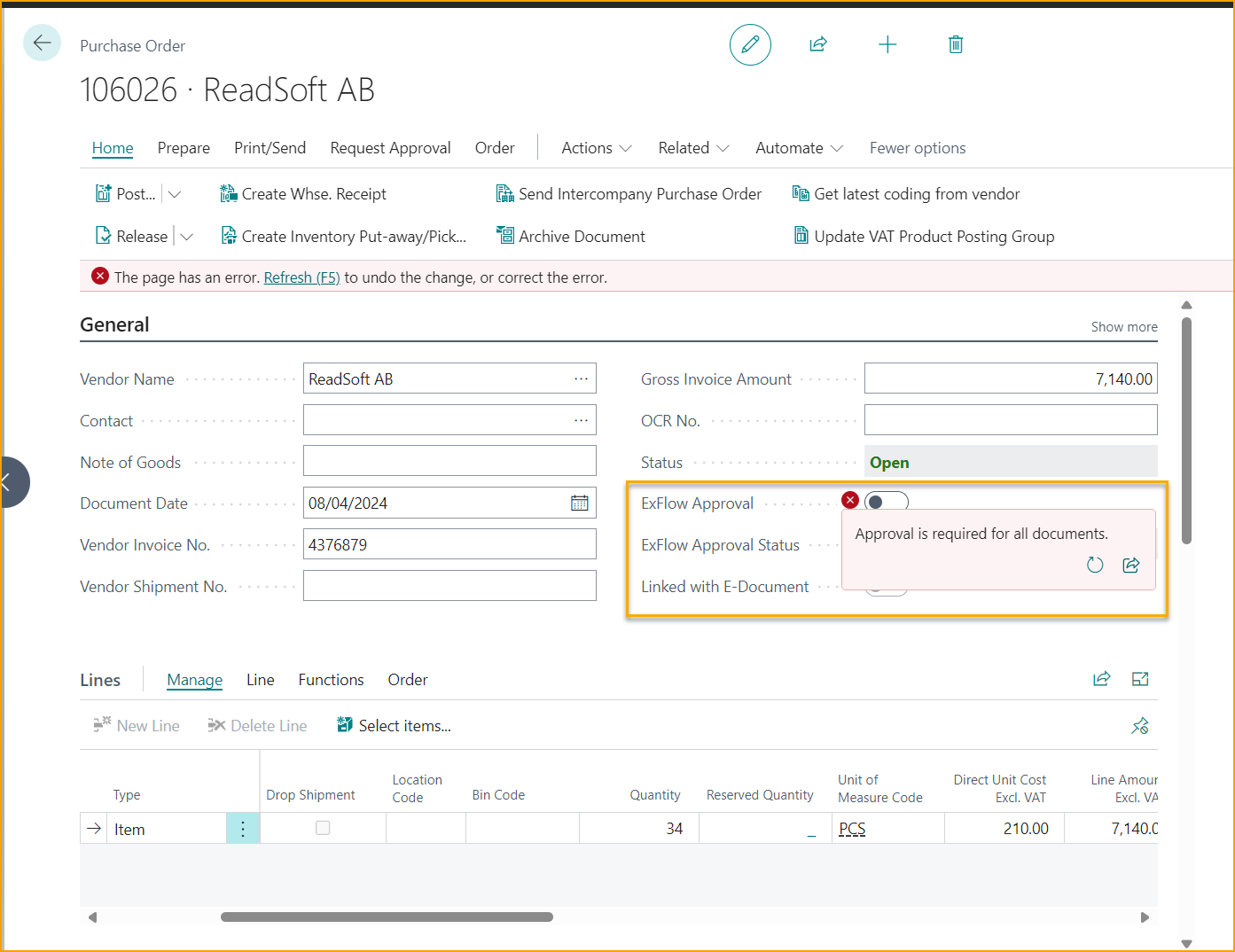Screen dimensions: 1235x952
Task: Click the pencil edit icon
Action: point(750,44)
